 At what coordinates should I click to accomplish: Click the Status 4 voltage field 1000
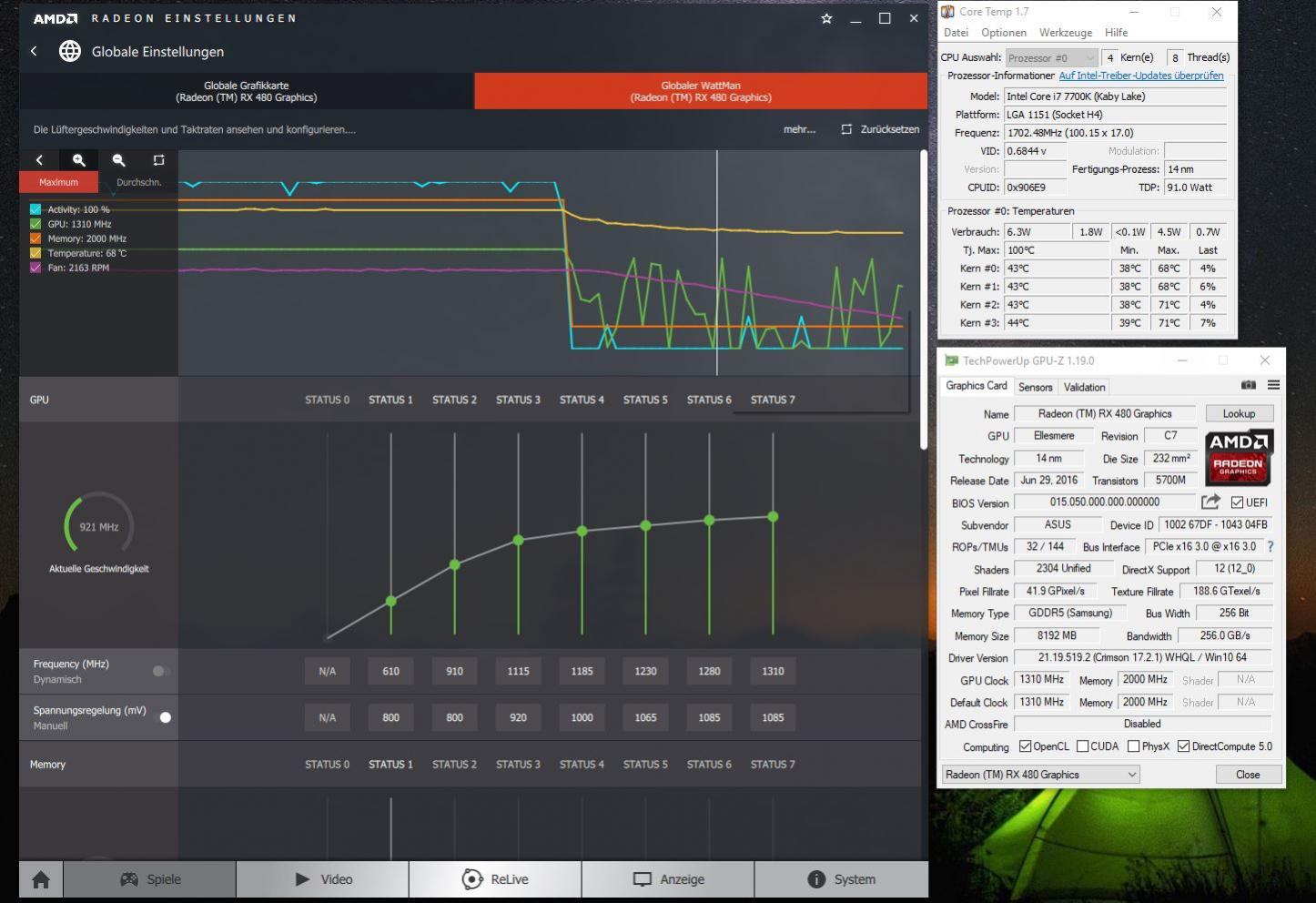(x=582, y=717)
